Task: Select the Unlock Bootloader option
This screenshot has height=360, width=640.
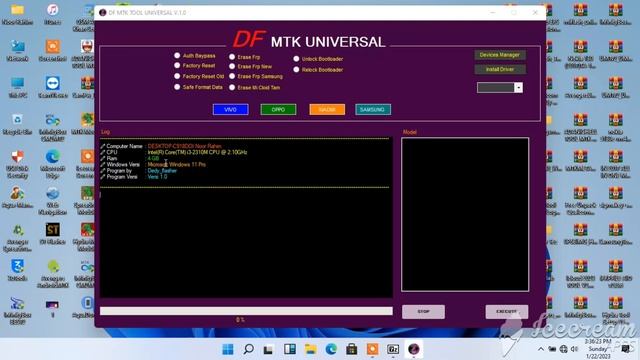Action: [x=296, y=59]
